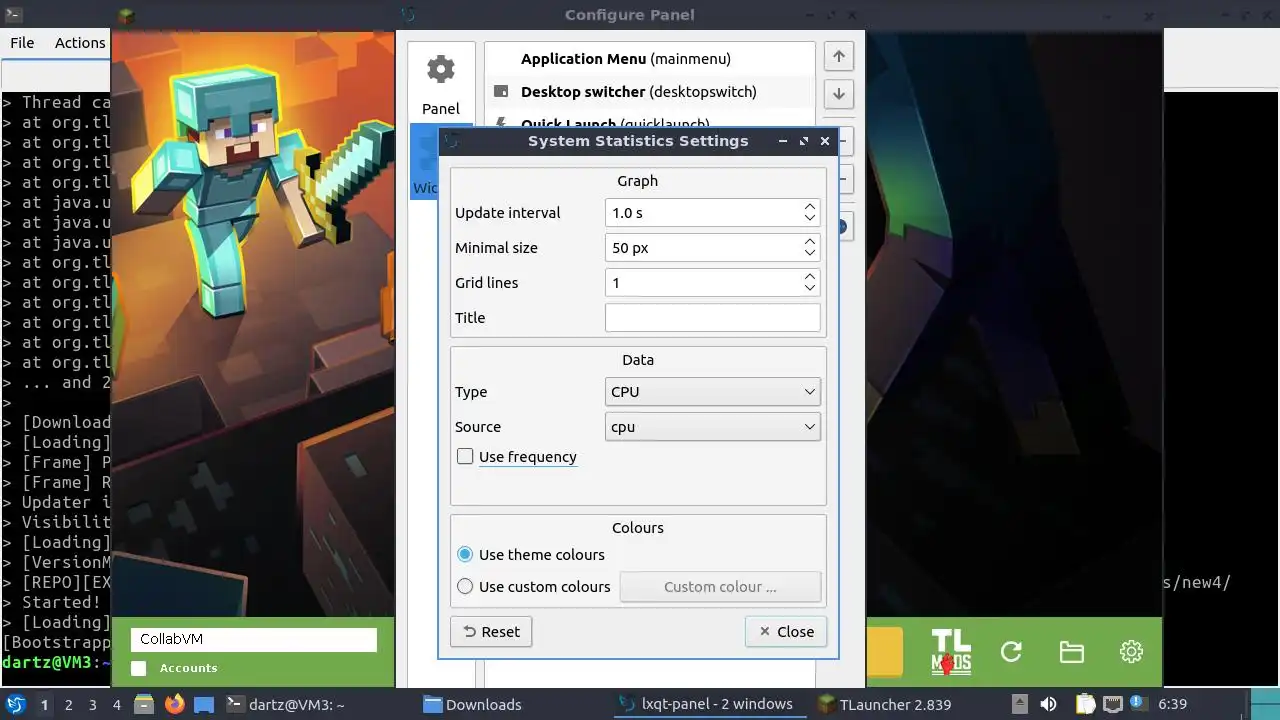Click the Use frequency label text
Screen dimensions: 1280x720
point(528,457)
